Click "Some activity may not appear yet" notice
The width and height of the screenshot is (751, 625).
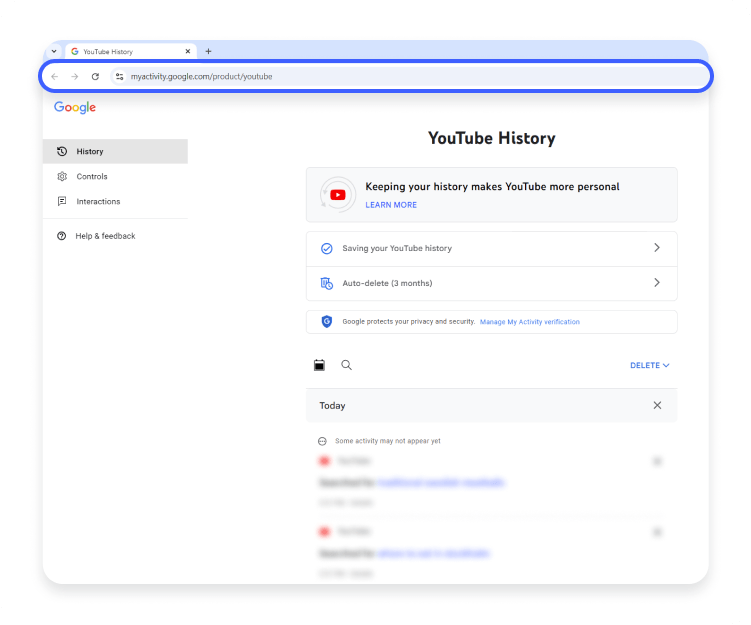click(387, 441)
